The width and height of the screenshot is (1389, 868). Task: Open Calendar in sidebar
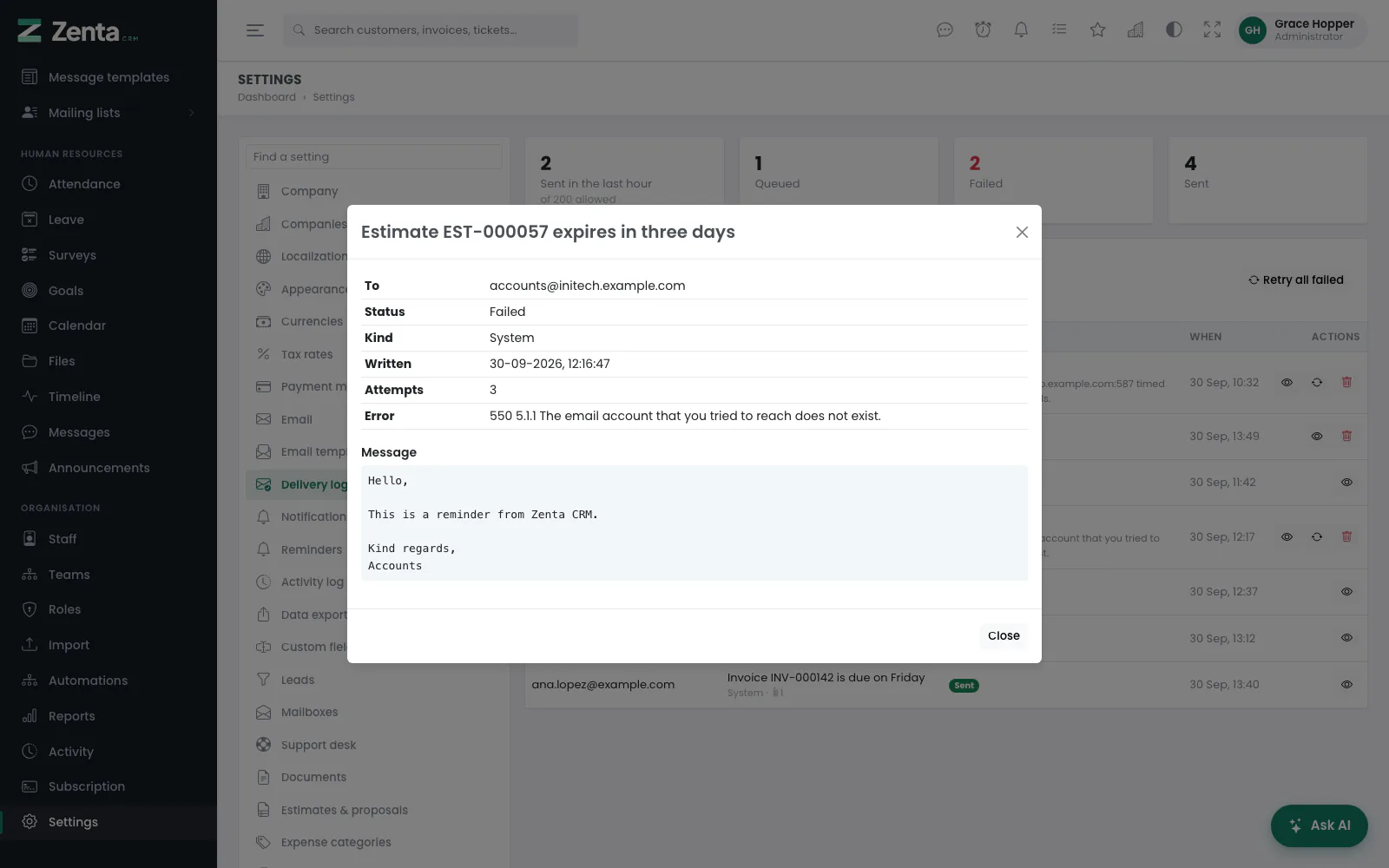coord(109,325)
